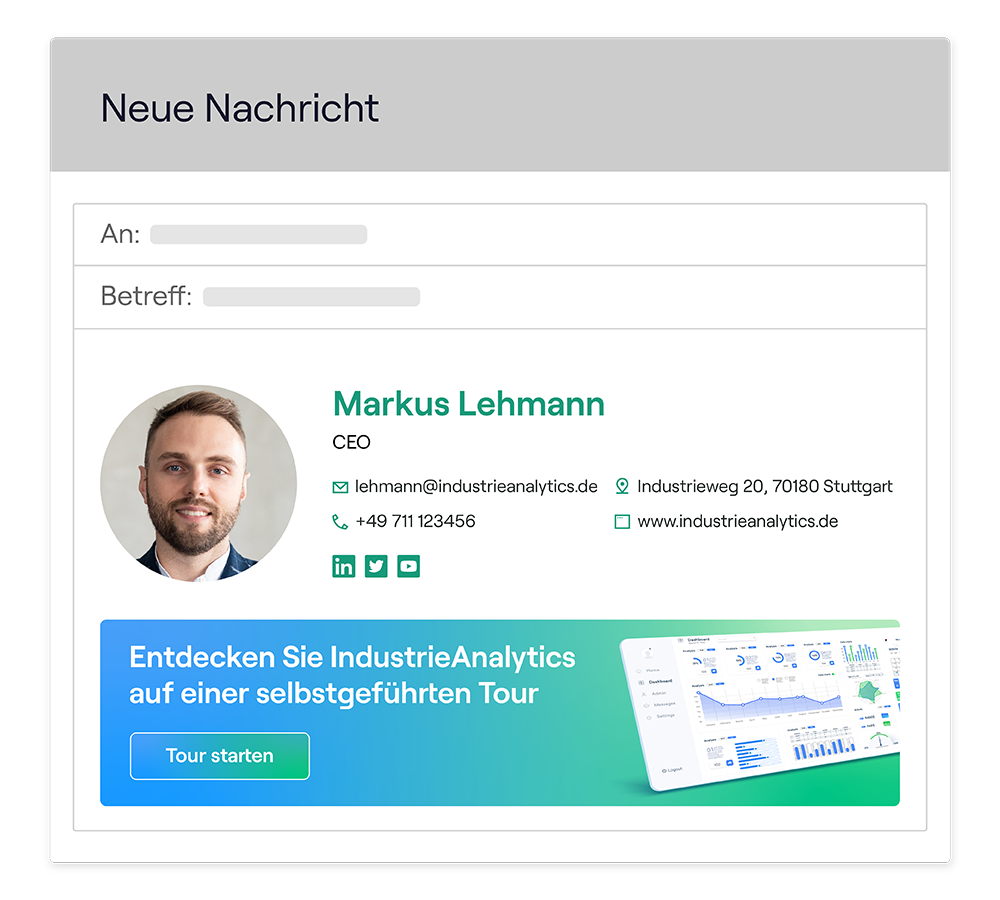
Task: Click the envelope icon beside the email address
Action: pyautogui.click(x=341, y=487)
